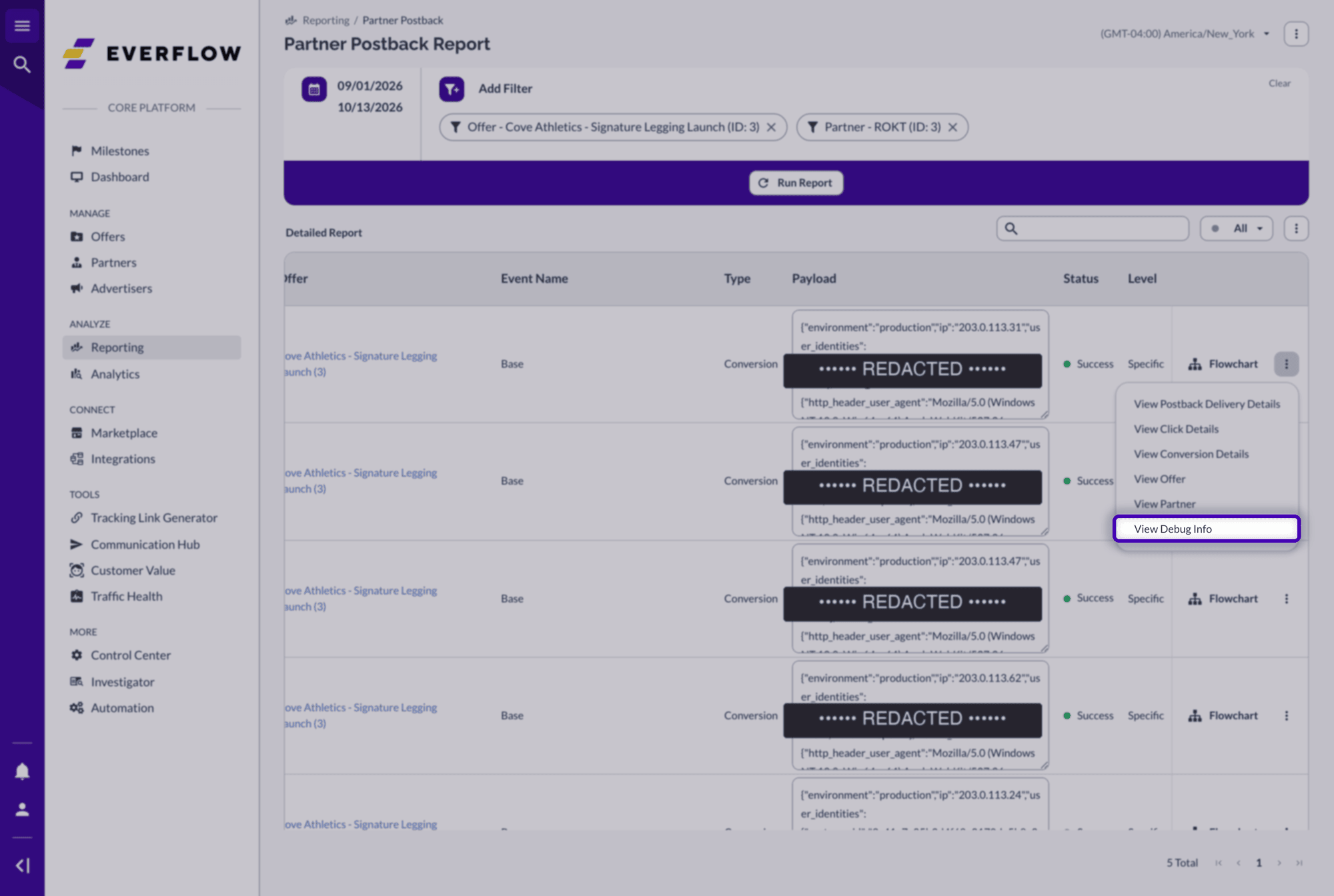1334x896 pixels.
Task: Open the Detailed Report table options kebab
Action: click(x=1296, y=229)
